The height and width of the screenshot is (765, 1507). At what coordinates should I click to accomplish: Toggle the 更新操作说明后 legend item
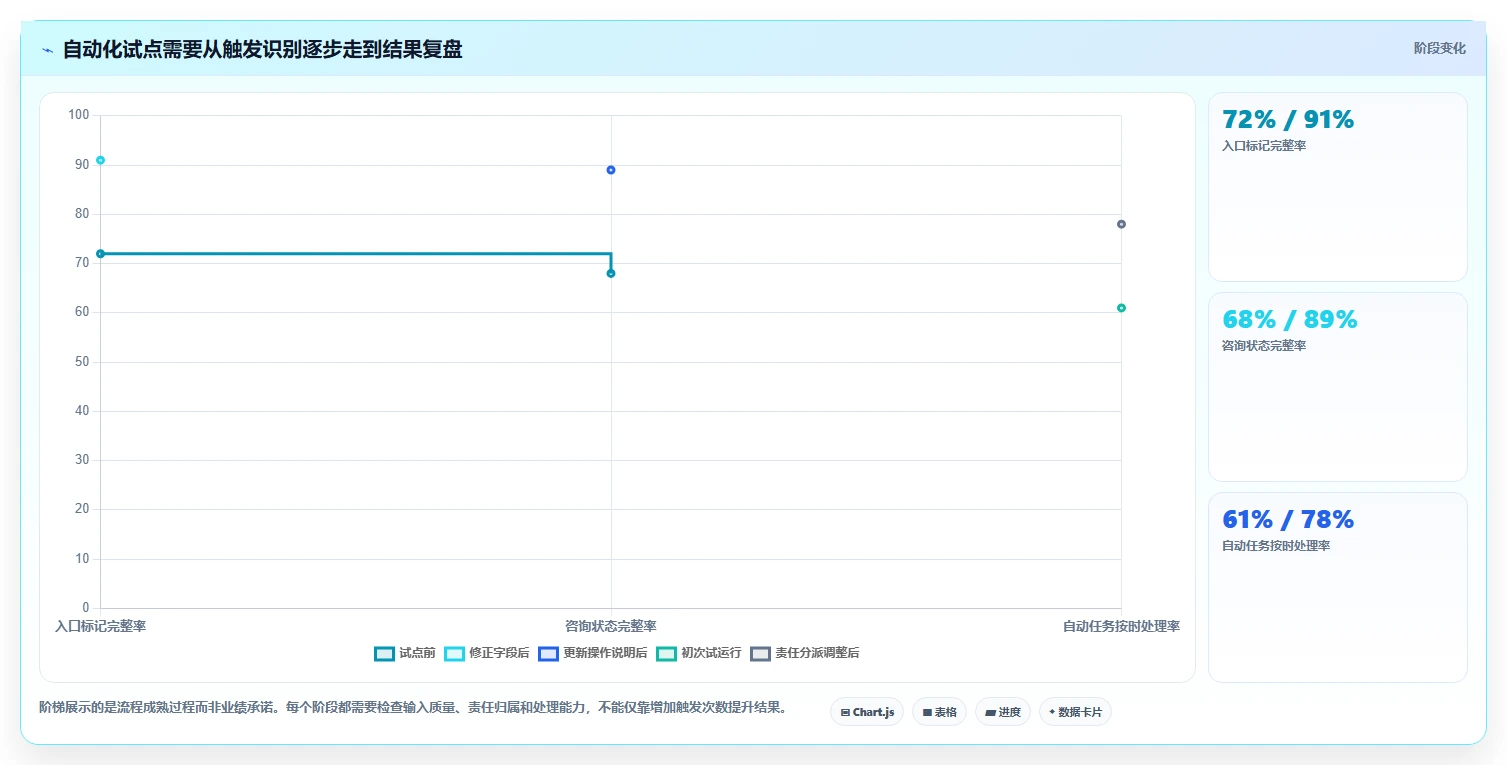[593, 653]
